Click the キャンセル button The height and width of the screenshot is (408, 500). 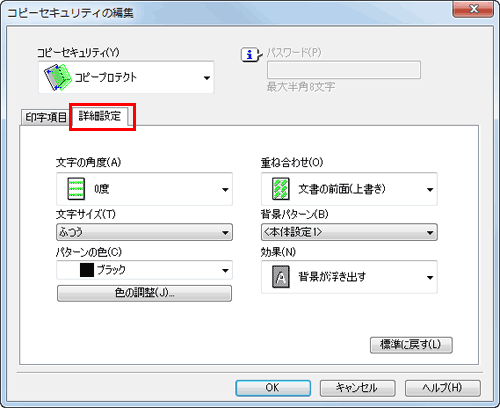click(x=357, y=388)
